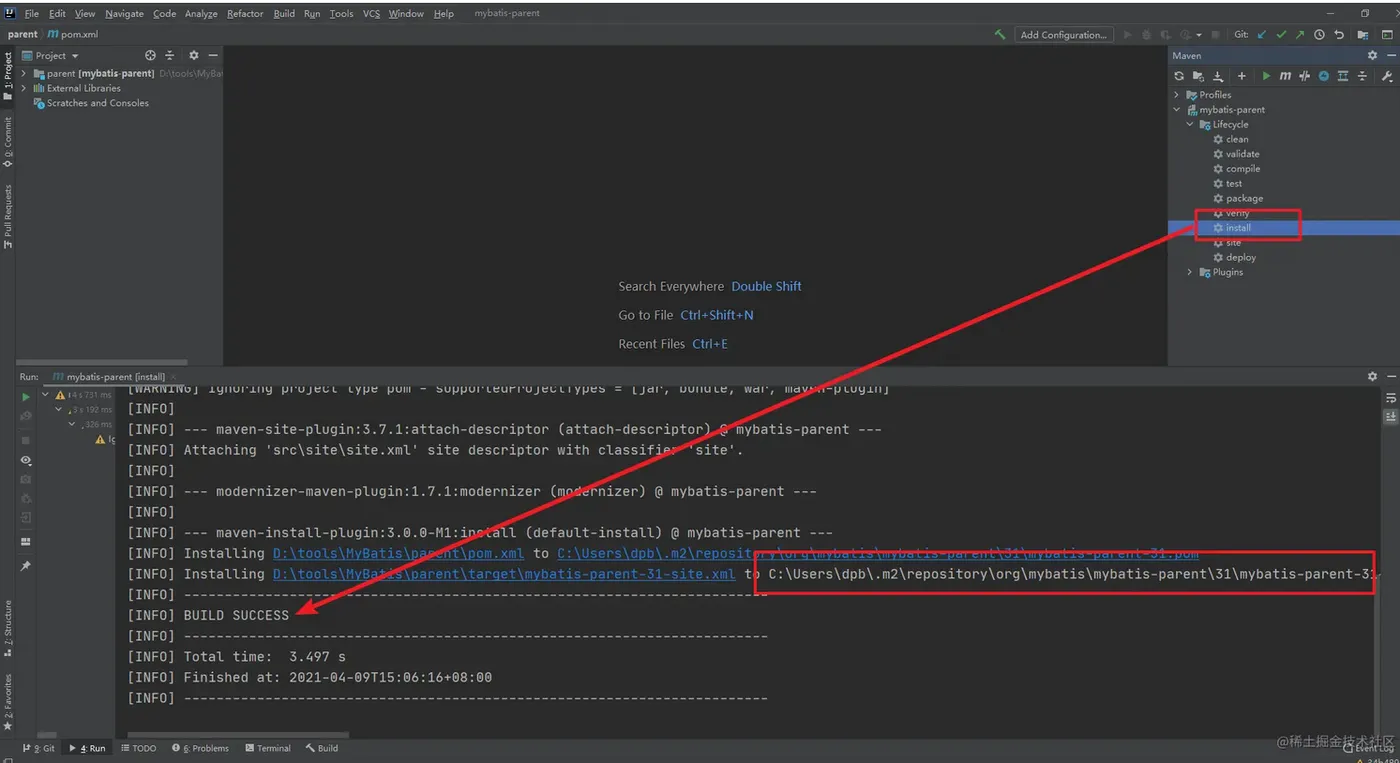Viewport: 1400px width, 763px height.
Task: Hide the Maven tool window
Action: pos(1390,56)
